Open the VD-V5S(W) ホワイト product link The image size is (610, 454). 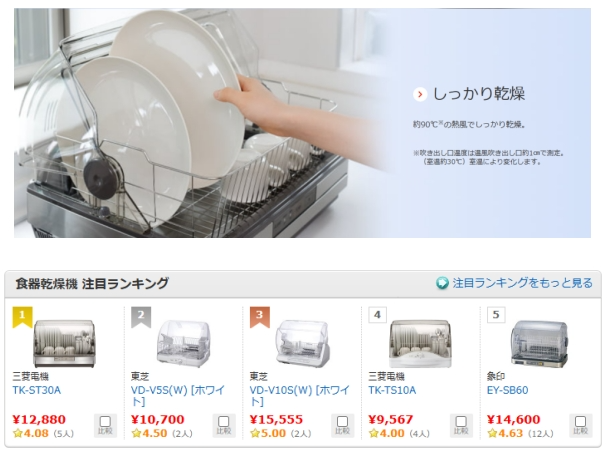tap(178, 396)
